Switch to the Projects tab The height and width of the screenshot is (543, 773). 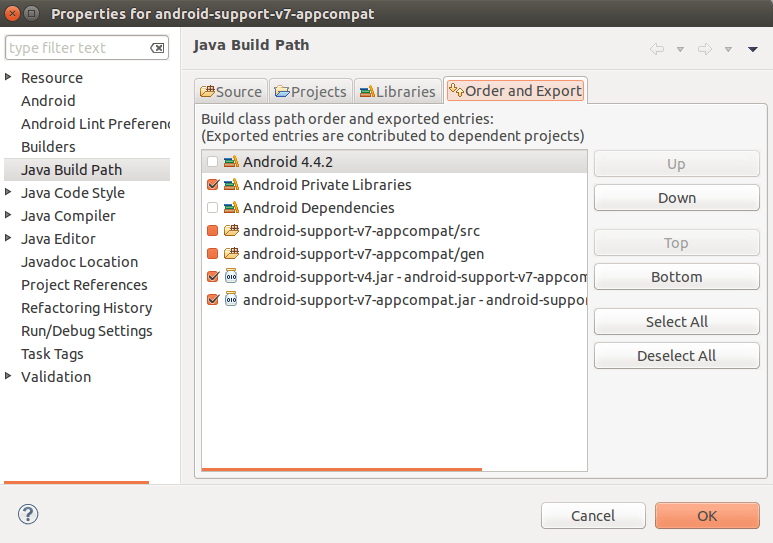(311, 91)
